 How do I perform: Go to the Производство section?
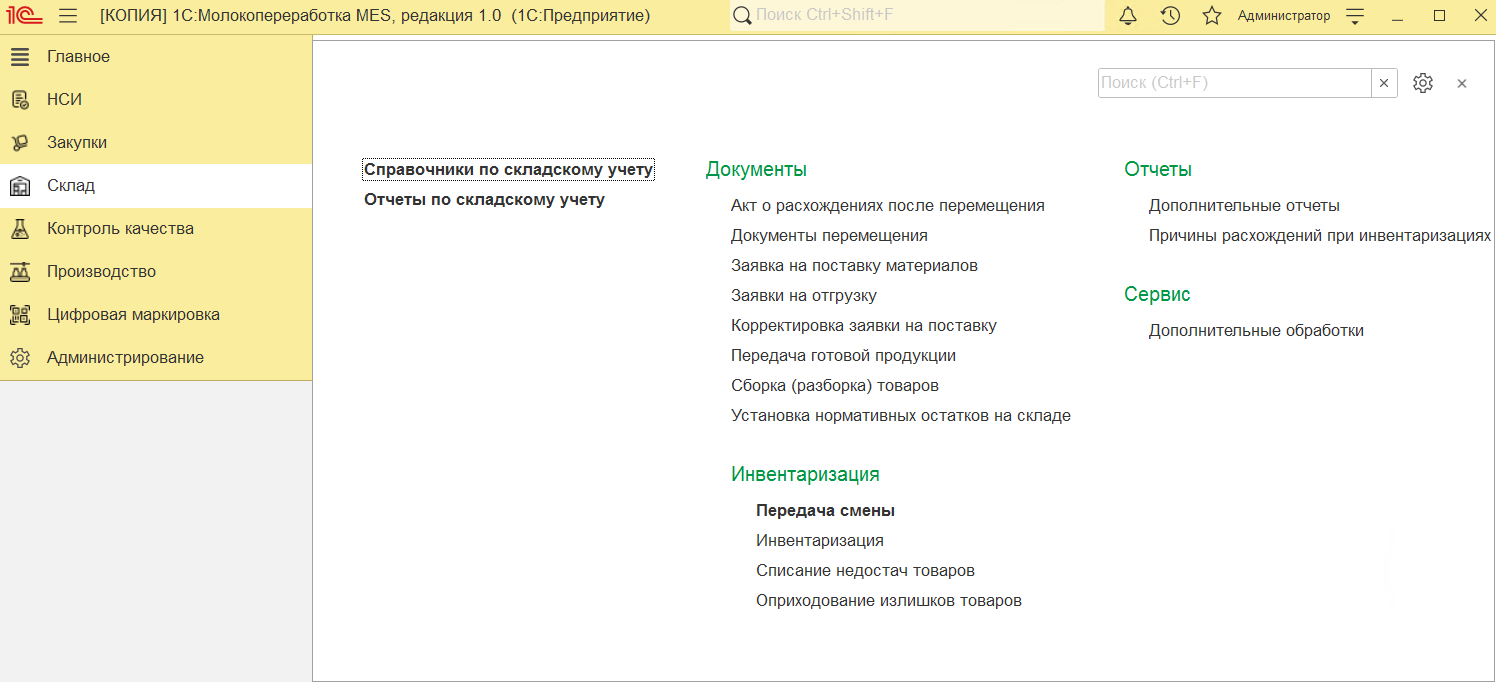coord(101,271)
